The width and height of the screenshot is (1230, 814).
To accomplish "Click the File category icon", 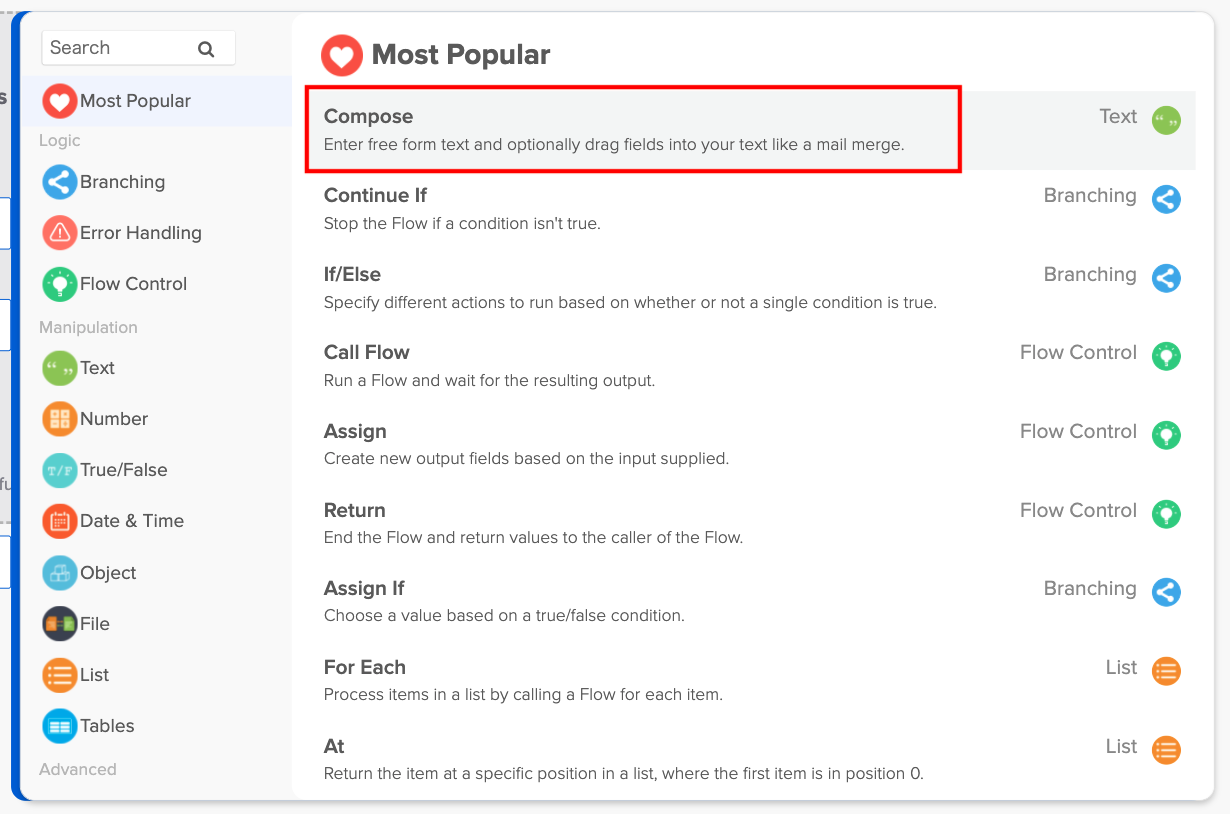I will (x=60, y=624).
